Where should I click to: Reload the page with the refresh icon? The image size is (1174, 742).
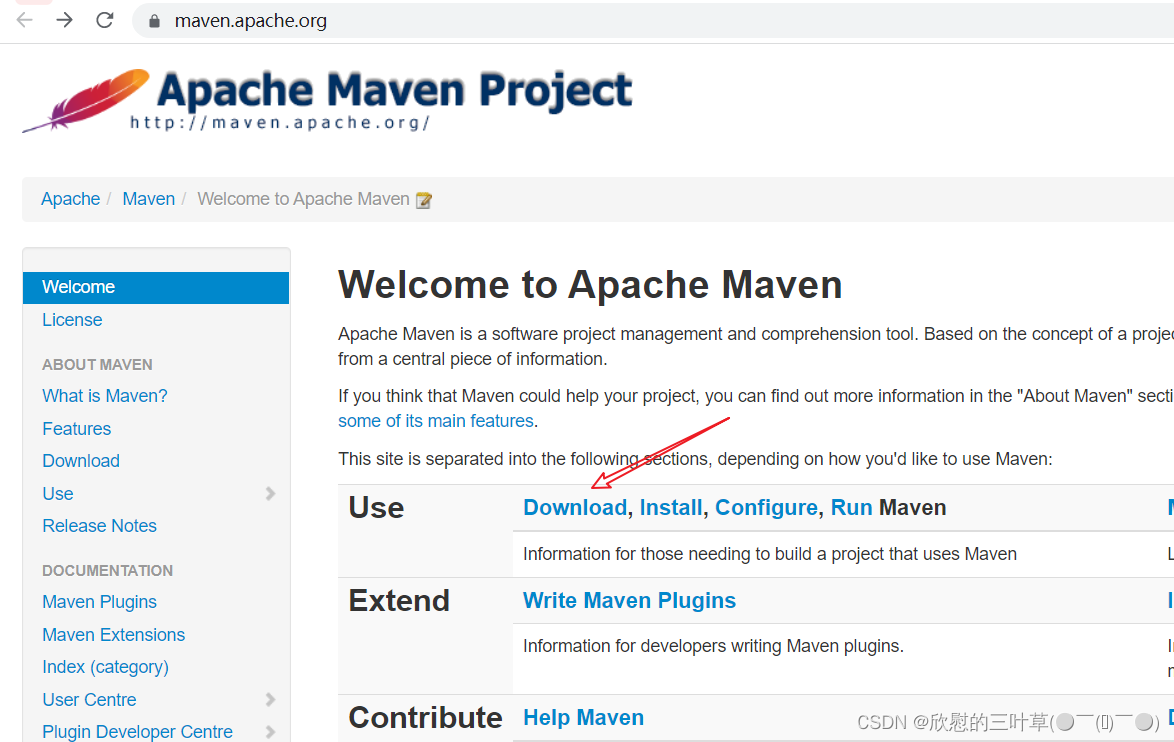point(105,20)
